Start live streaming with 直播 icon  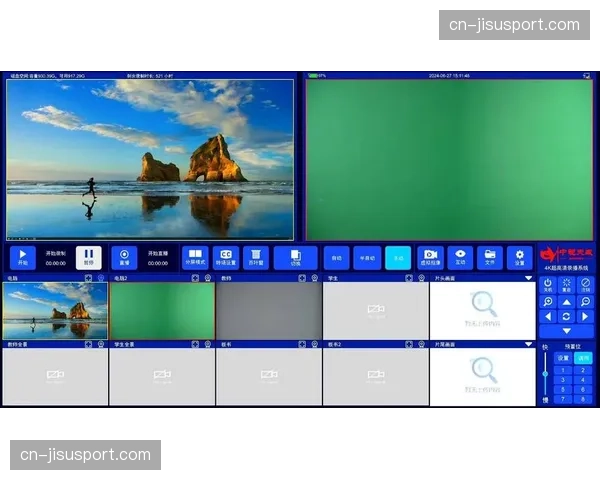pyautogui.click(x=125, y=257)
